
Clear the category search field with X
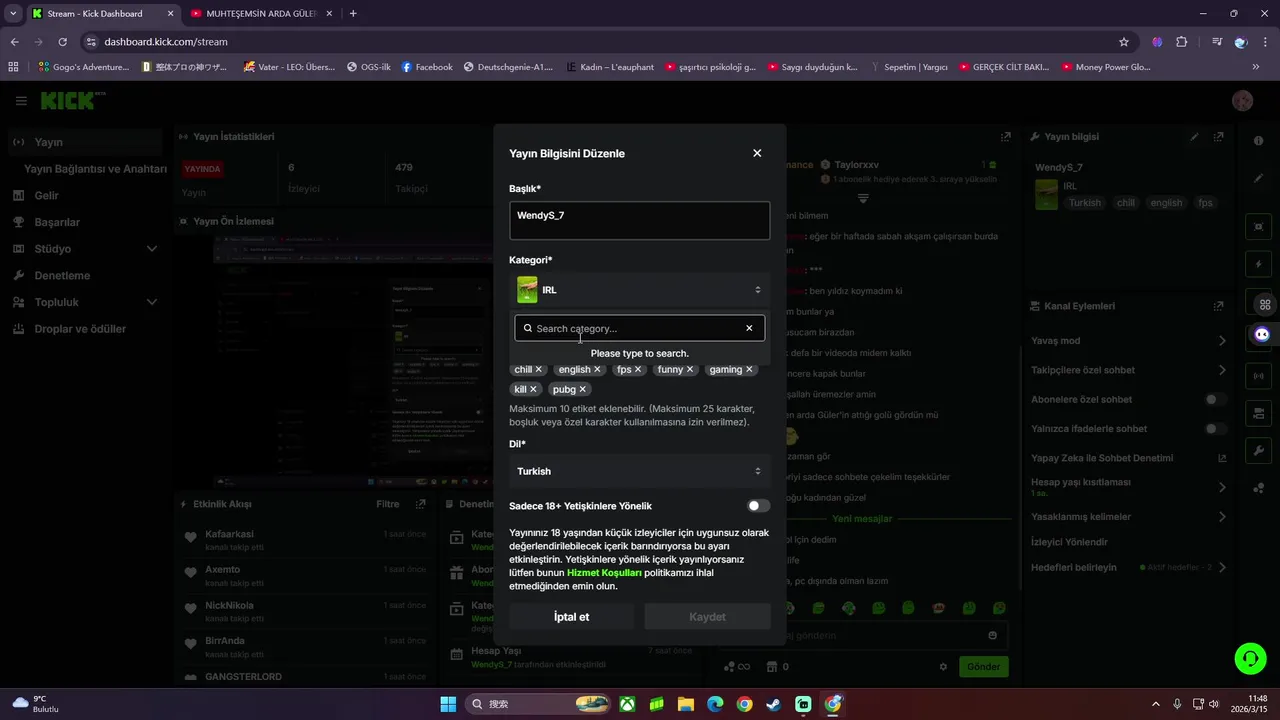click(749, 328)
